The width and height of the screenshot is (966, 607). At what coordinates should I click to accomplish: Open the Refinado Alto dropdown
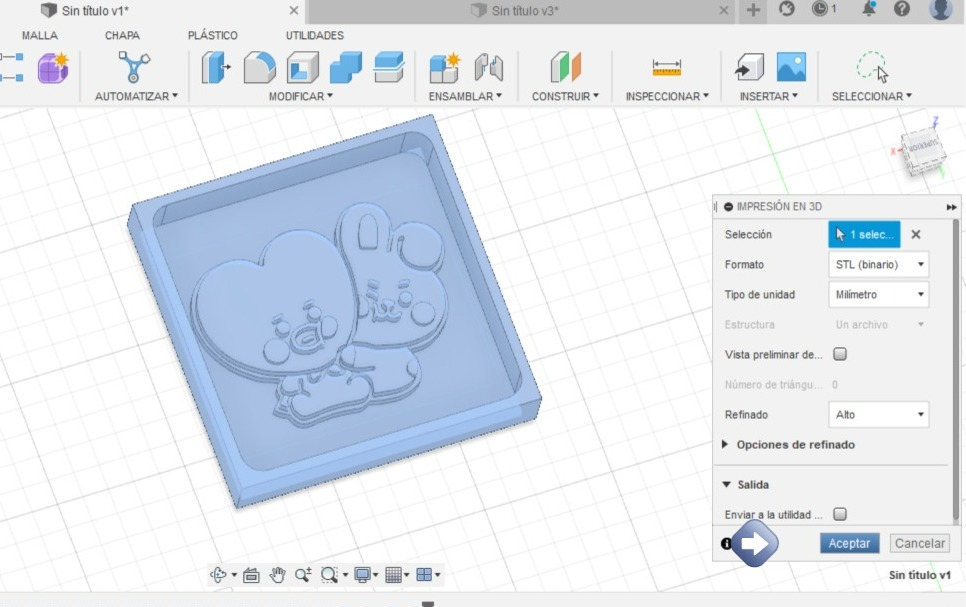pyautogui.click(x=879, y=415)
